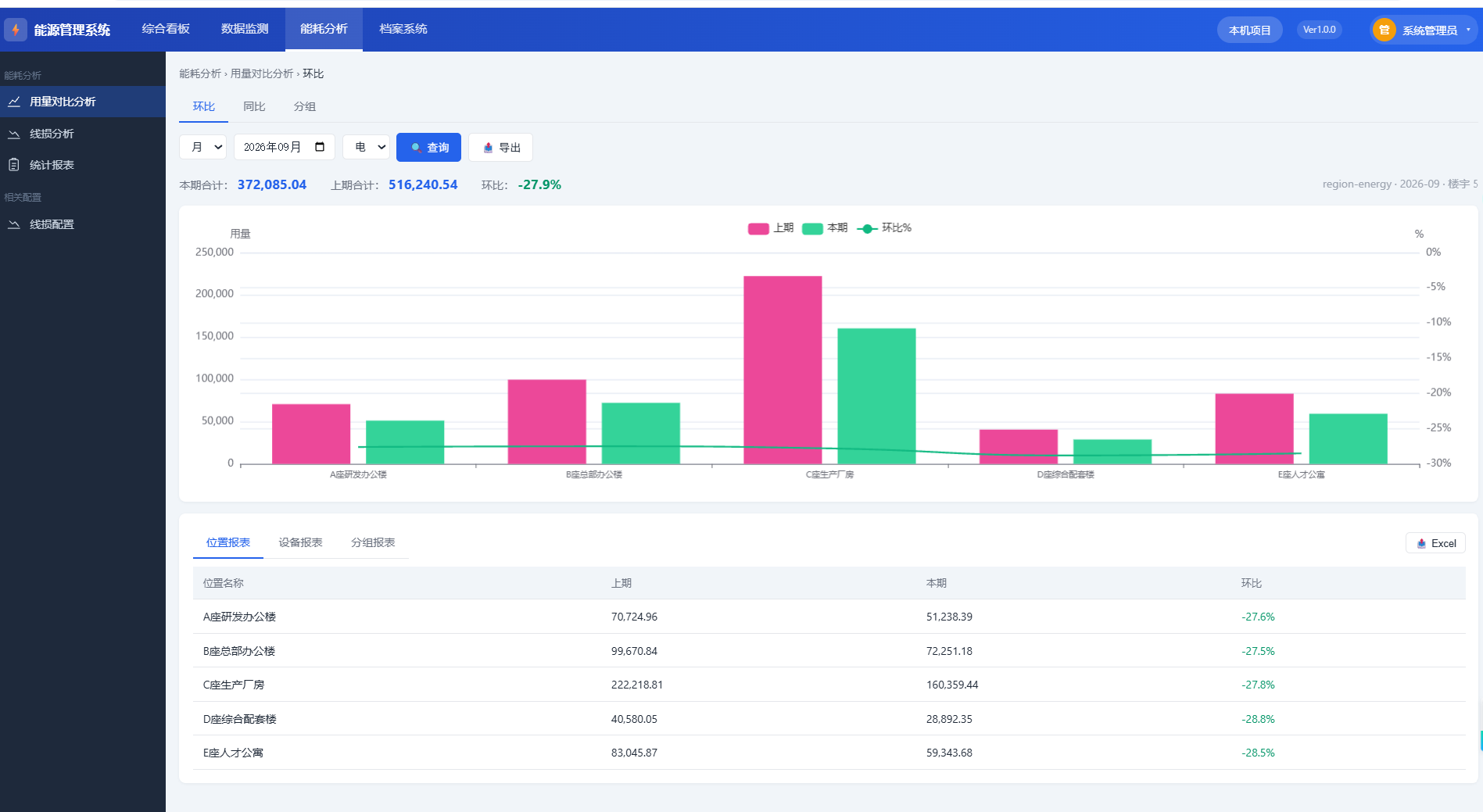Click the magnifier icon on the 查询 button

[x=417, y=148]
